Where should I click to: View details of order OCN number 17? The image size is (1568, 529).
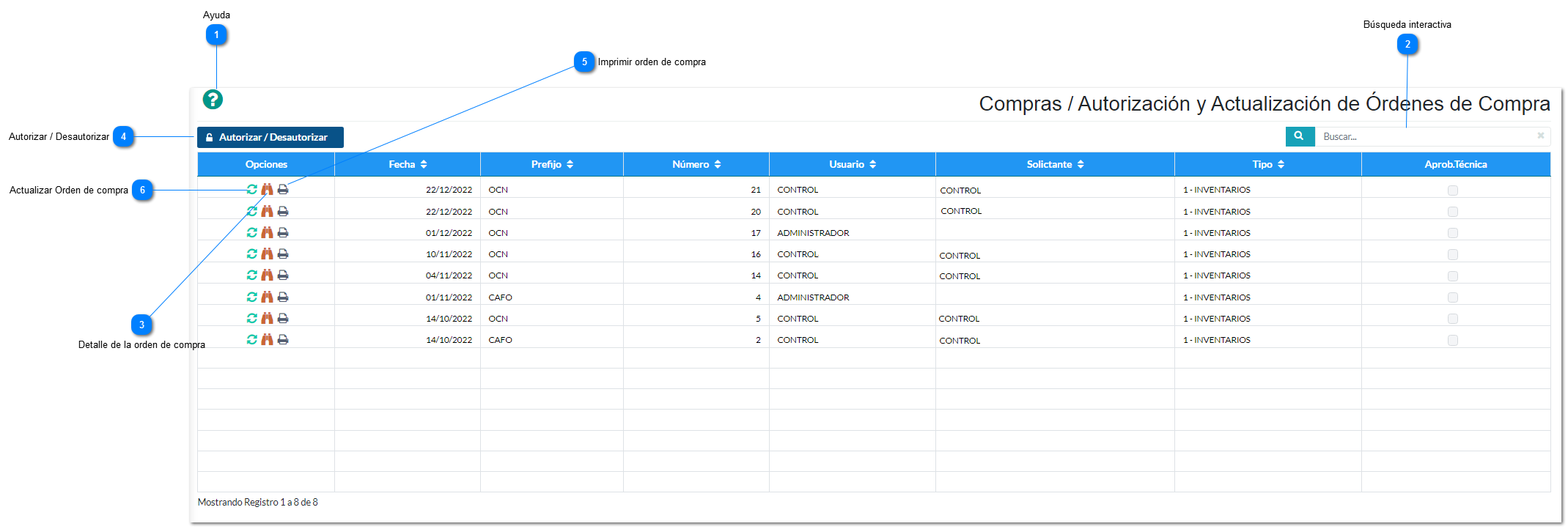click(267, 232)
